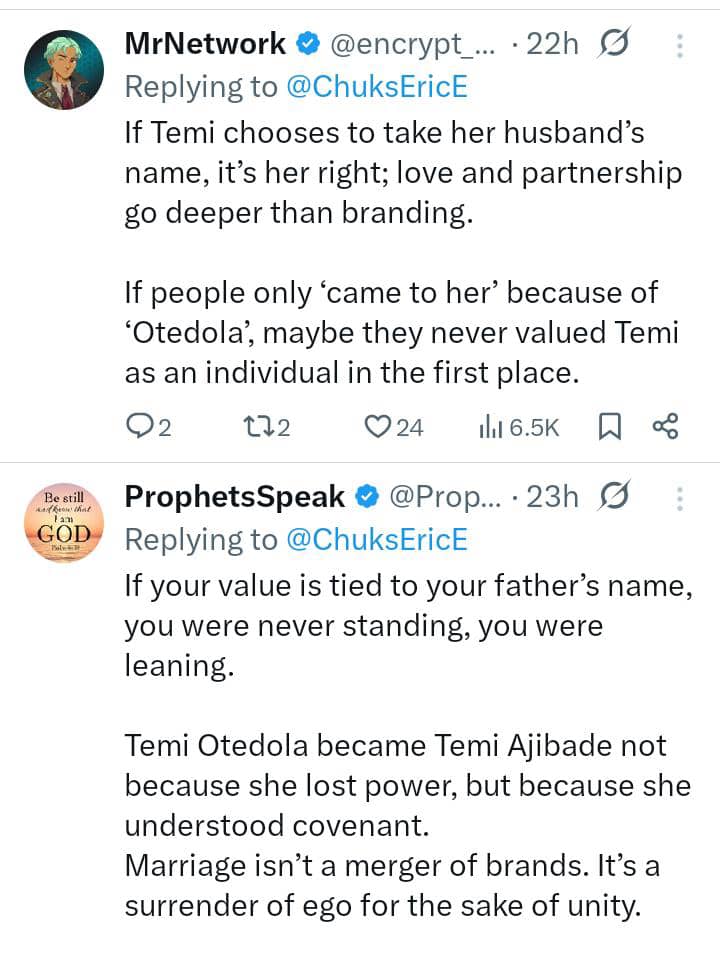
Task: Open more options menu for ProphetsSpeak's tweet
Action: tap(680, 497)
